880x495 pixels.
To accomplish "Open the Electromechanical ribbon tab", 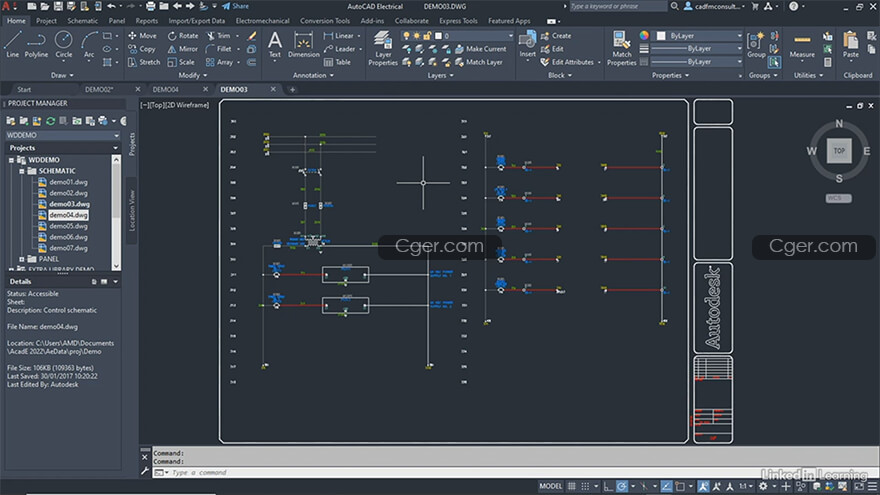I will tap(262, 21).
